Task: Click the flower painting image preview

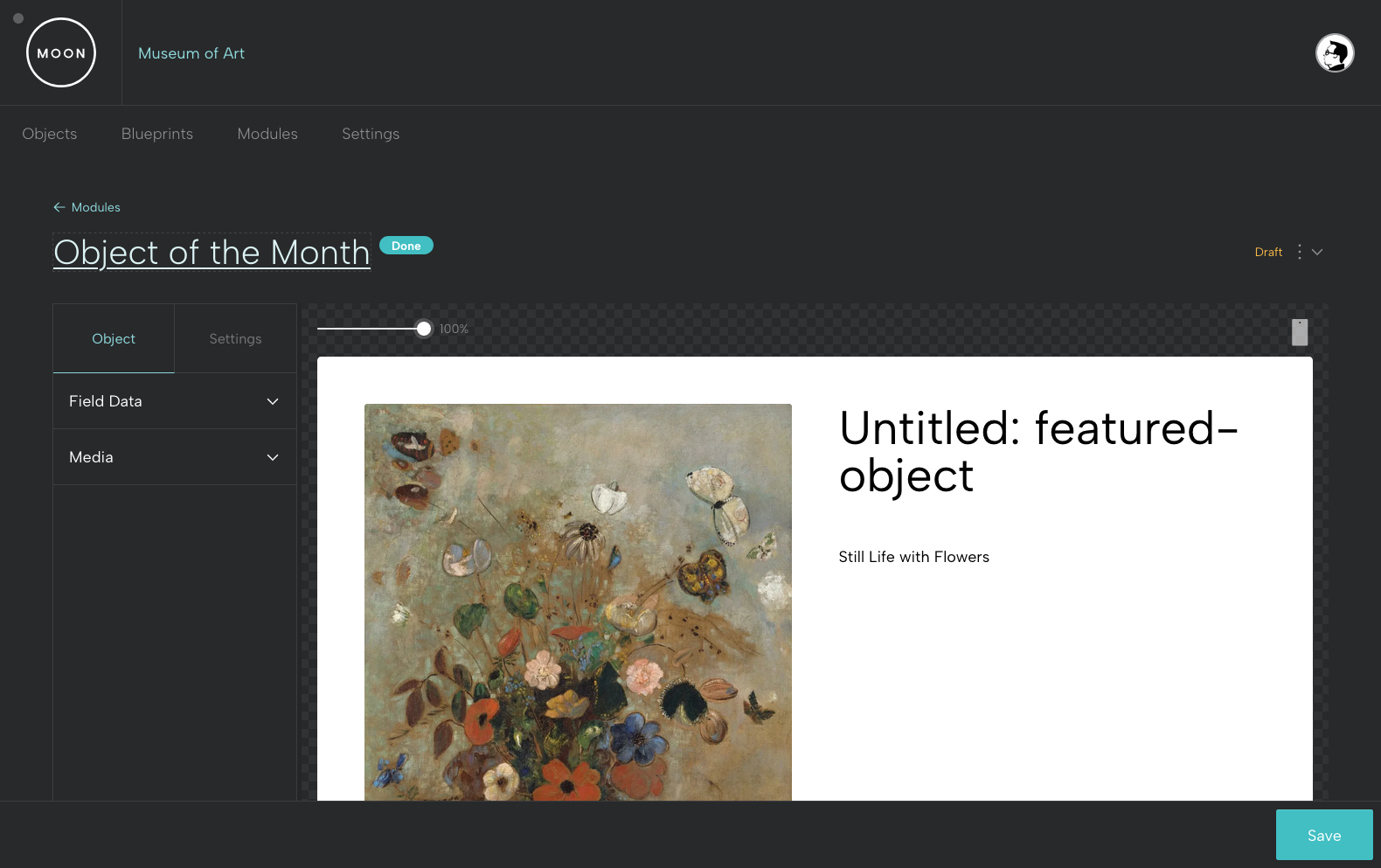Action: (578, 601)
